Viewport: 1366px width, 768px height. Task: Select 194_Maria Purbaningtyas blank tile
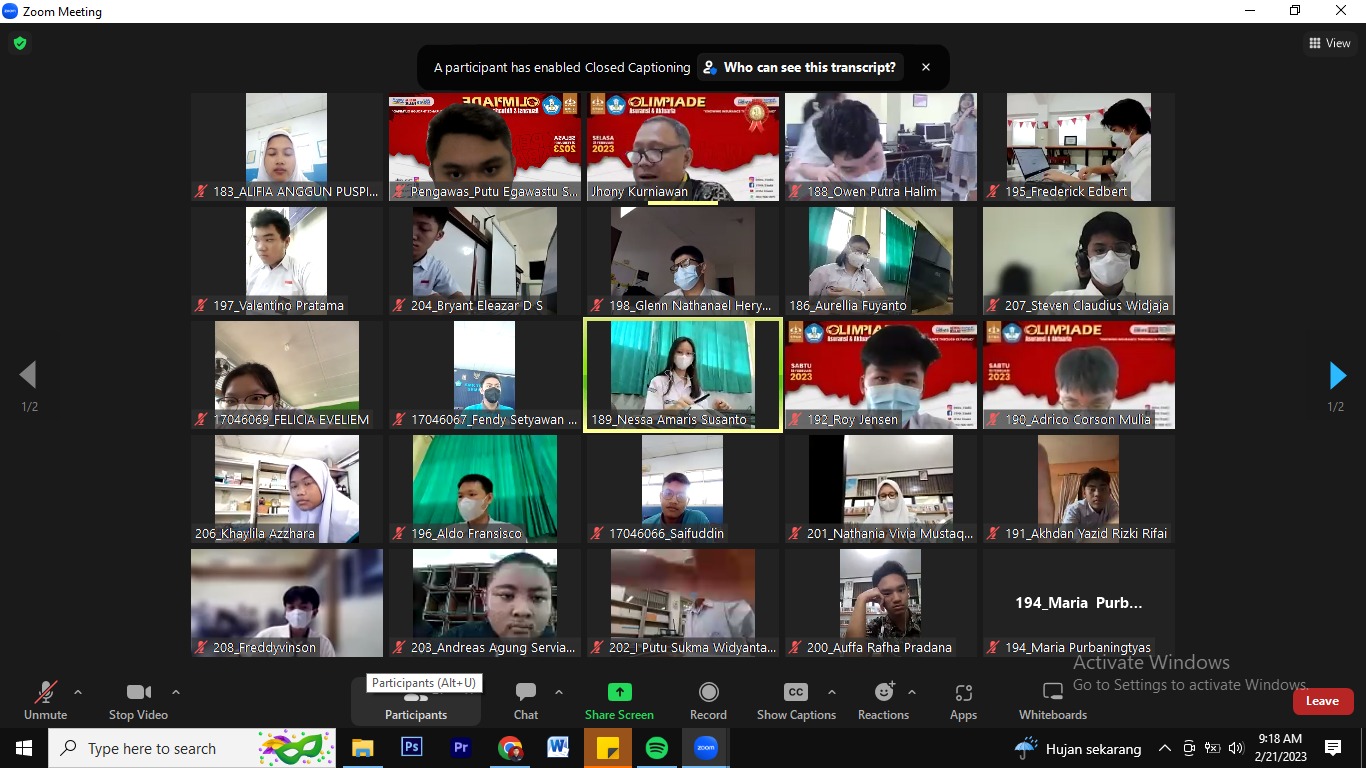[x=1079, y=603]
